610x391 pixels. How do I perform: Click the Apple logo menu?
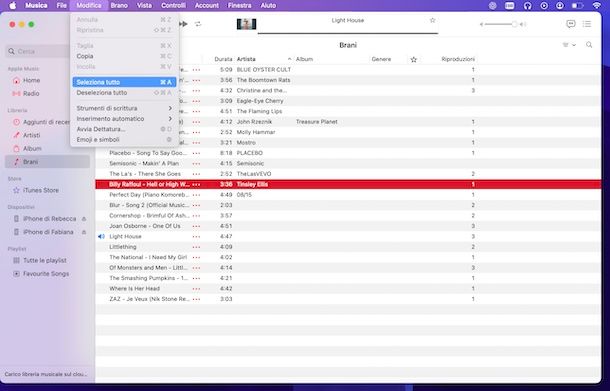click(12, 5)
